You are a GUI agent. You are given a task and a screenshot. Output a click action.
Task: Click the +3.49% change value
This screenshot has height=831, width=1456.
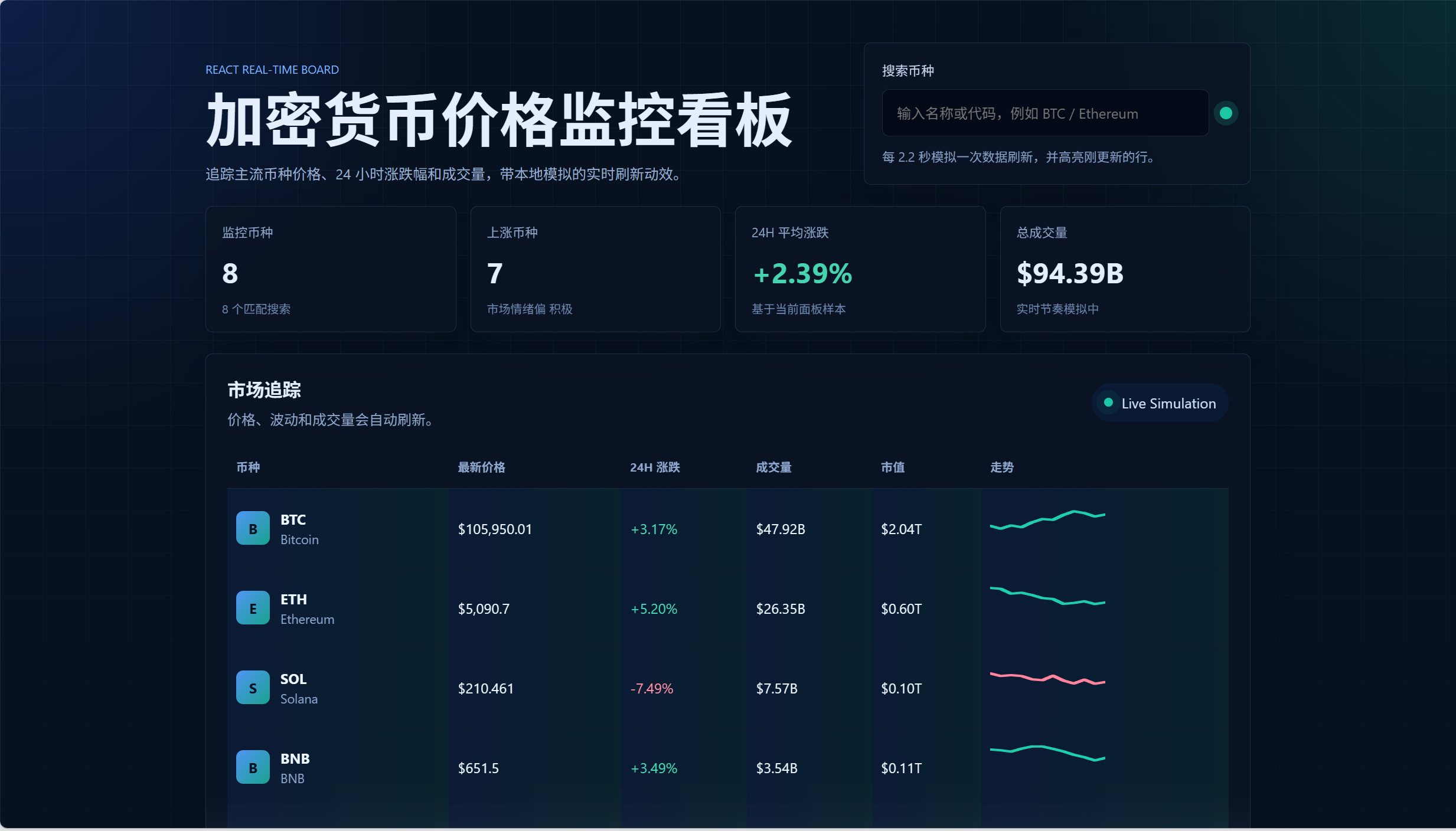654,768
